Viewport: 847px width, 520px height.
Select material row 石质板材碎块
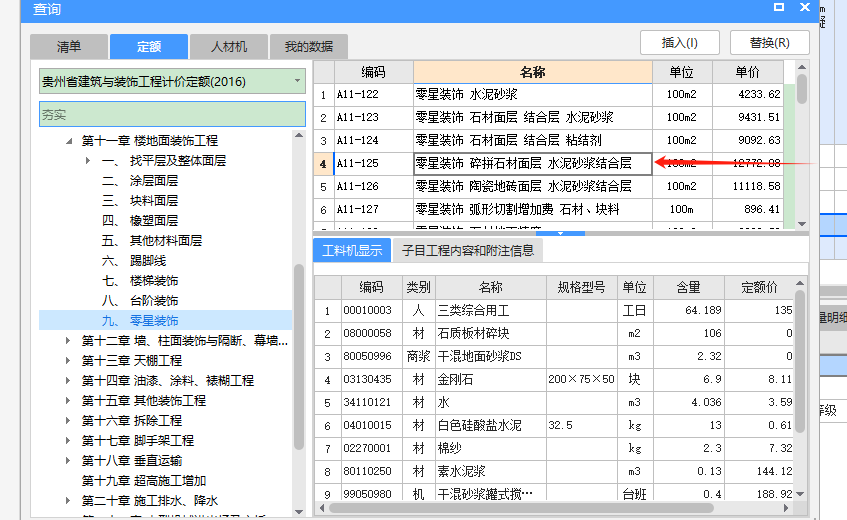554,334
